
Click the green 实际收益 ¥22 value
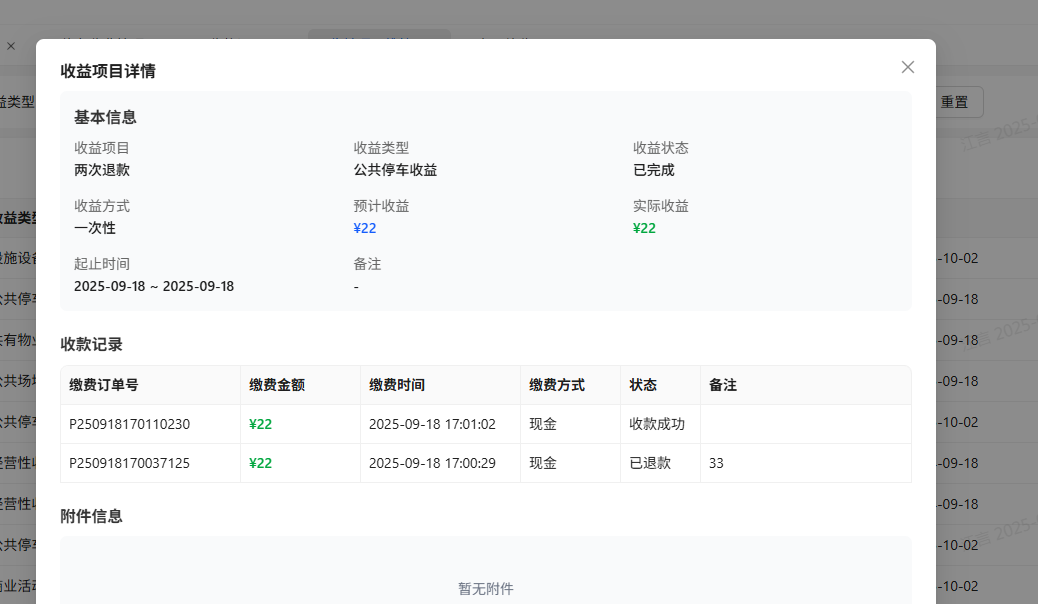644,228
